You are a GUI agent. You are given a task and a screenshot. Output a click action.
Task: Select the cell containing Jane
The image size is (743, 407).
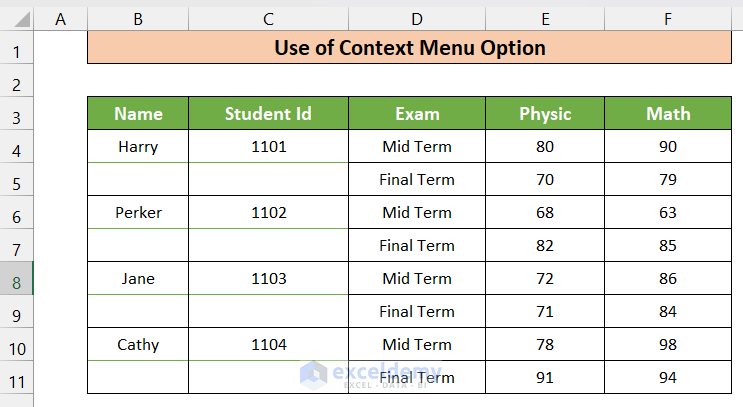(138, 279)
